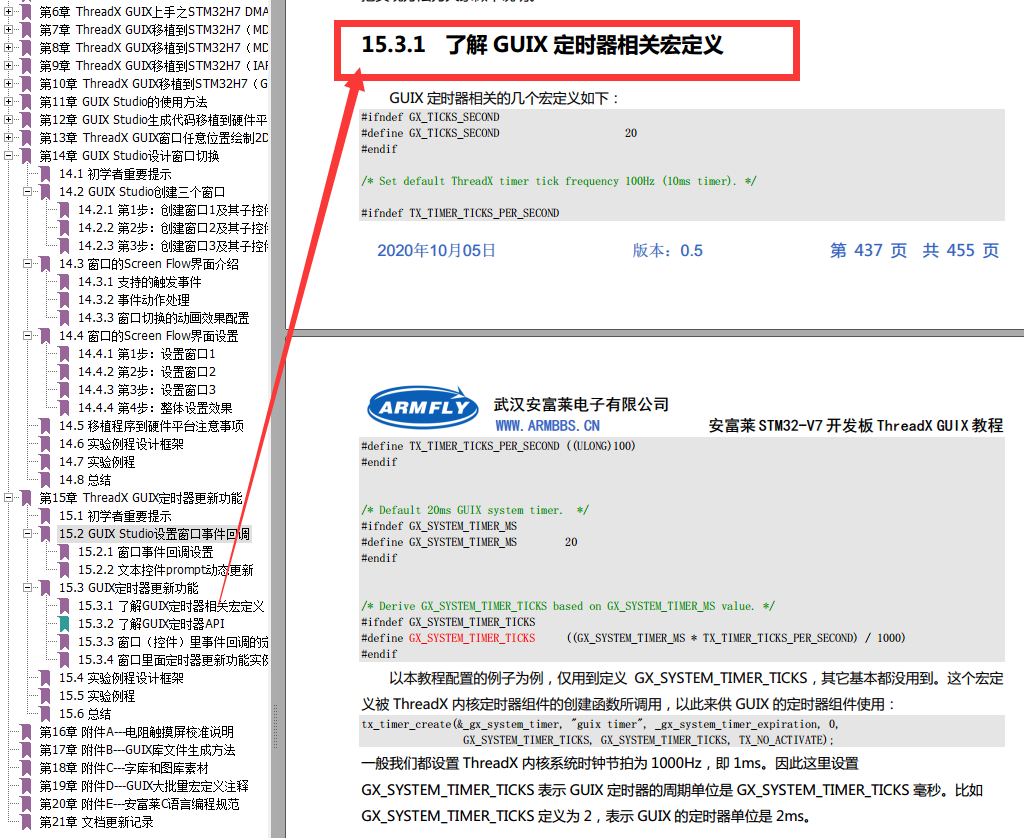Click bookmark icon of 第8章 ThreadX GUIX移植
1024x838 pixels.
tap(26, 48)
